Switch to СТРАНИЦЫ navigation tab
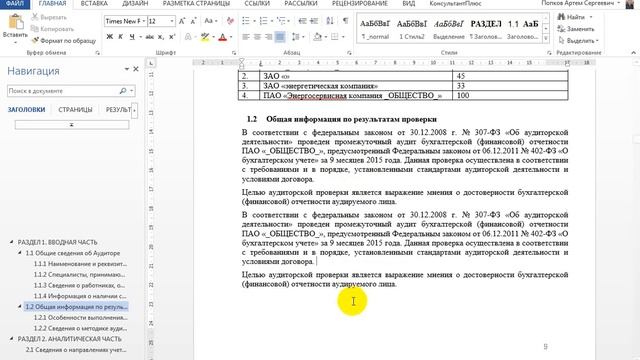 pos(75,110)
